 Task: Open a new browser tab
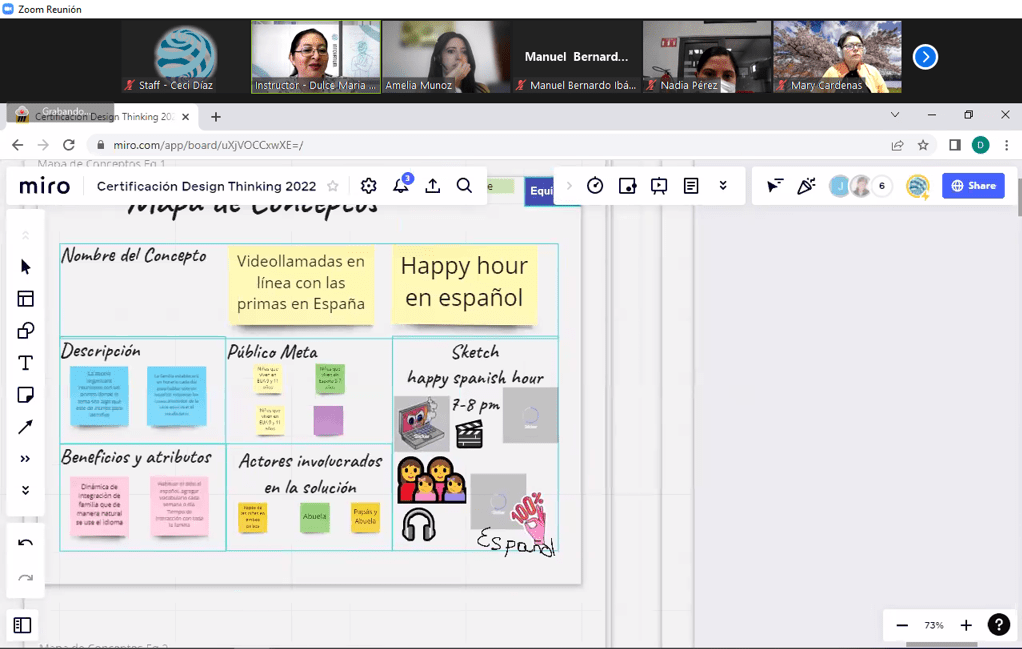pos(216,117)
